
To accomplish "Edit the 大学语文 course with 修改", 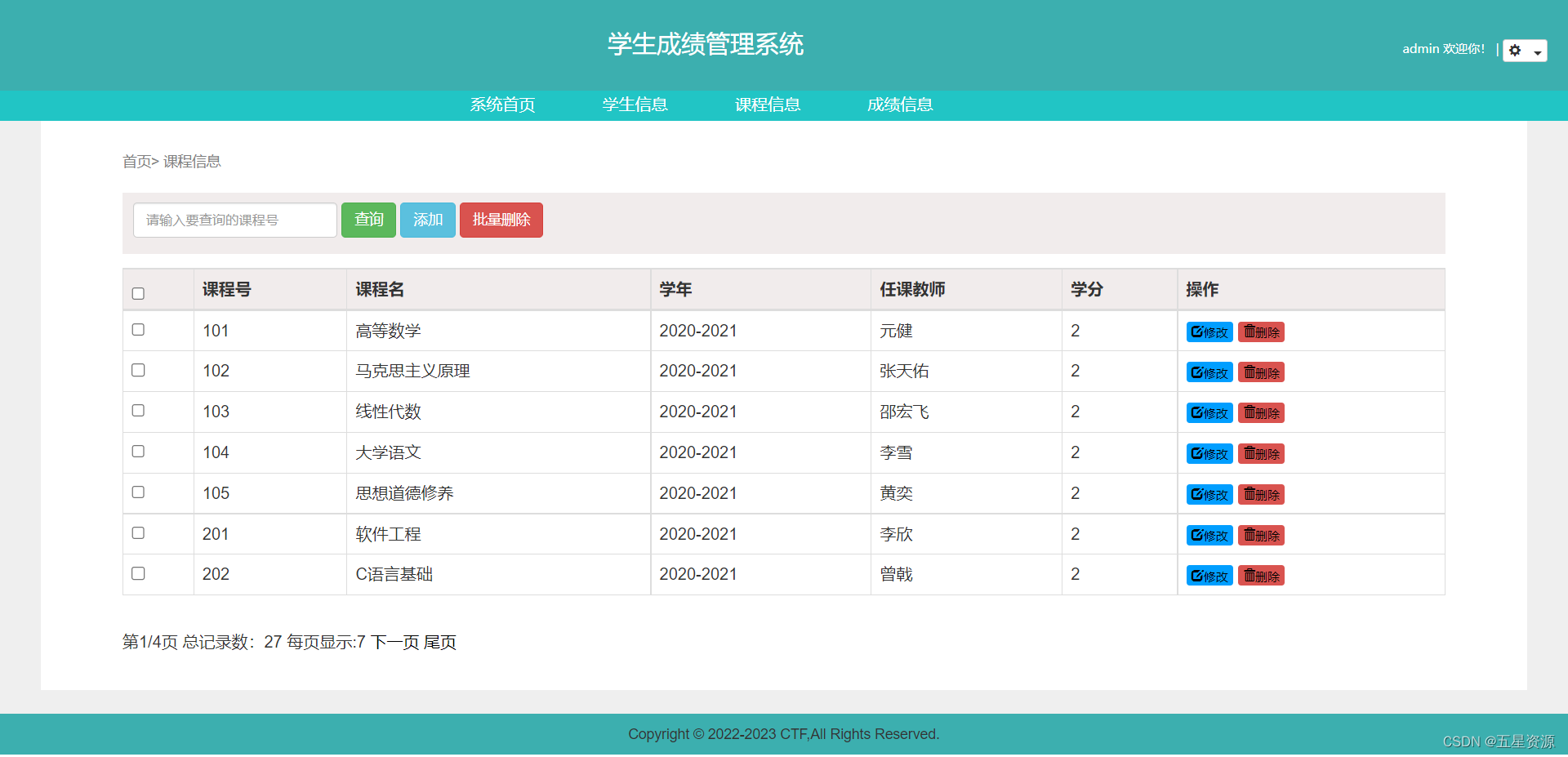I will coord(1209,454).
